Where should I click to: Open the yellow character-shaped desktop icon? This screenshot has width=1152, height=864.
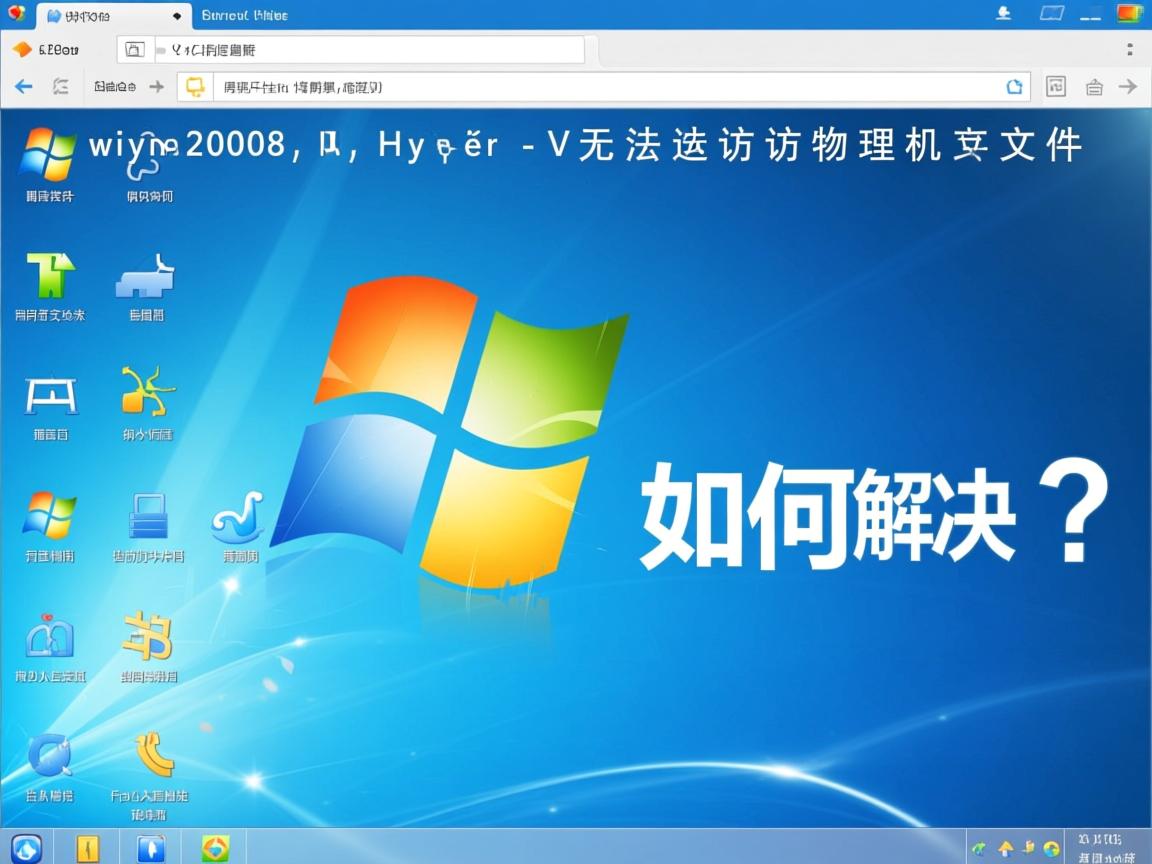(x=148, y=636)
